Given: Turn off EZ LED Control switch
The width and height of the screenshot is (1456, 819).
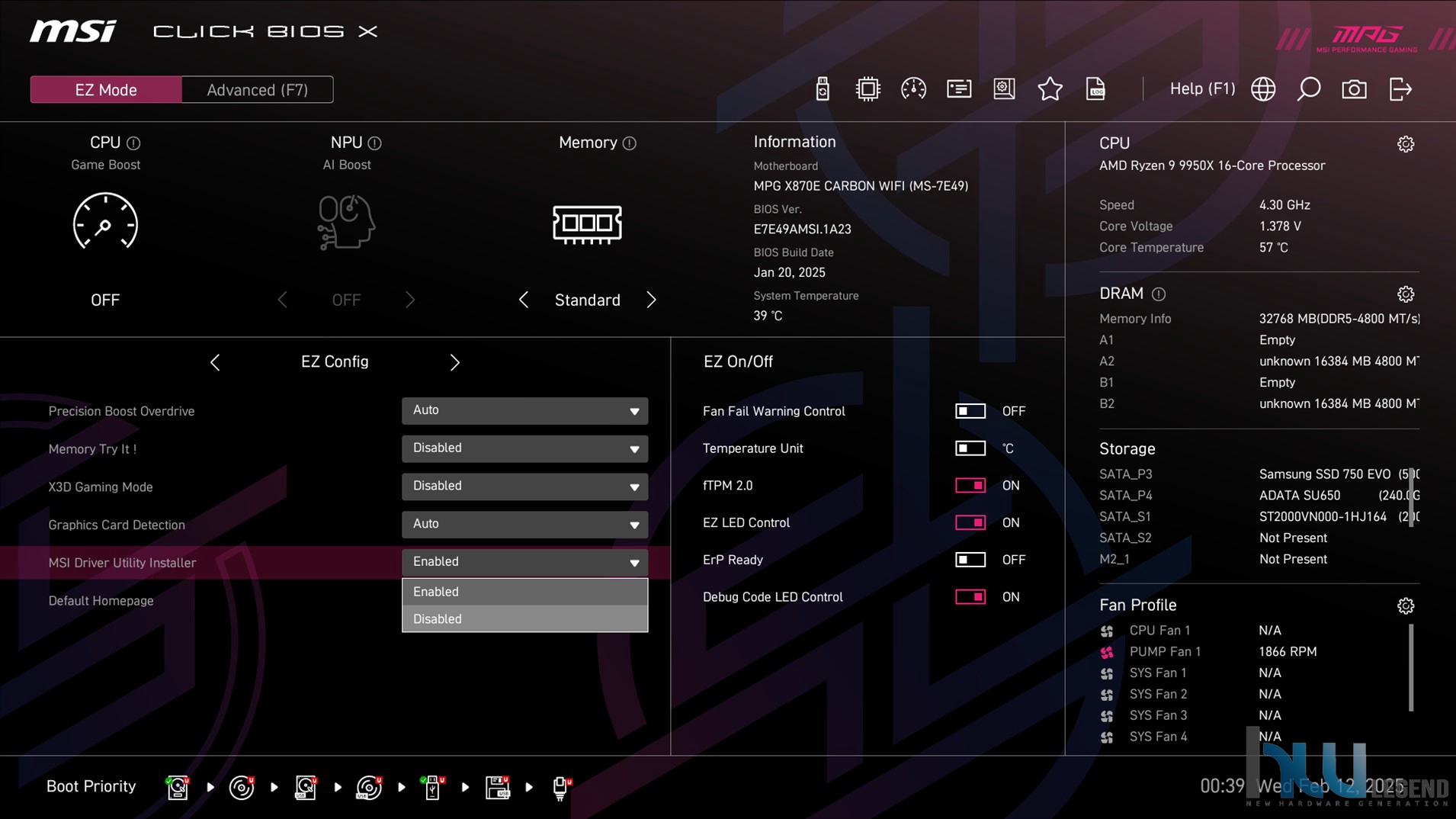Looking at the screenshot, I should coord(970,523).
